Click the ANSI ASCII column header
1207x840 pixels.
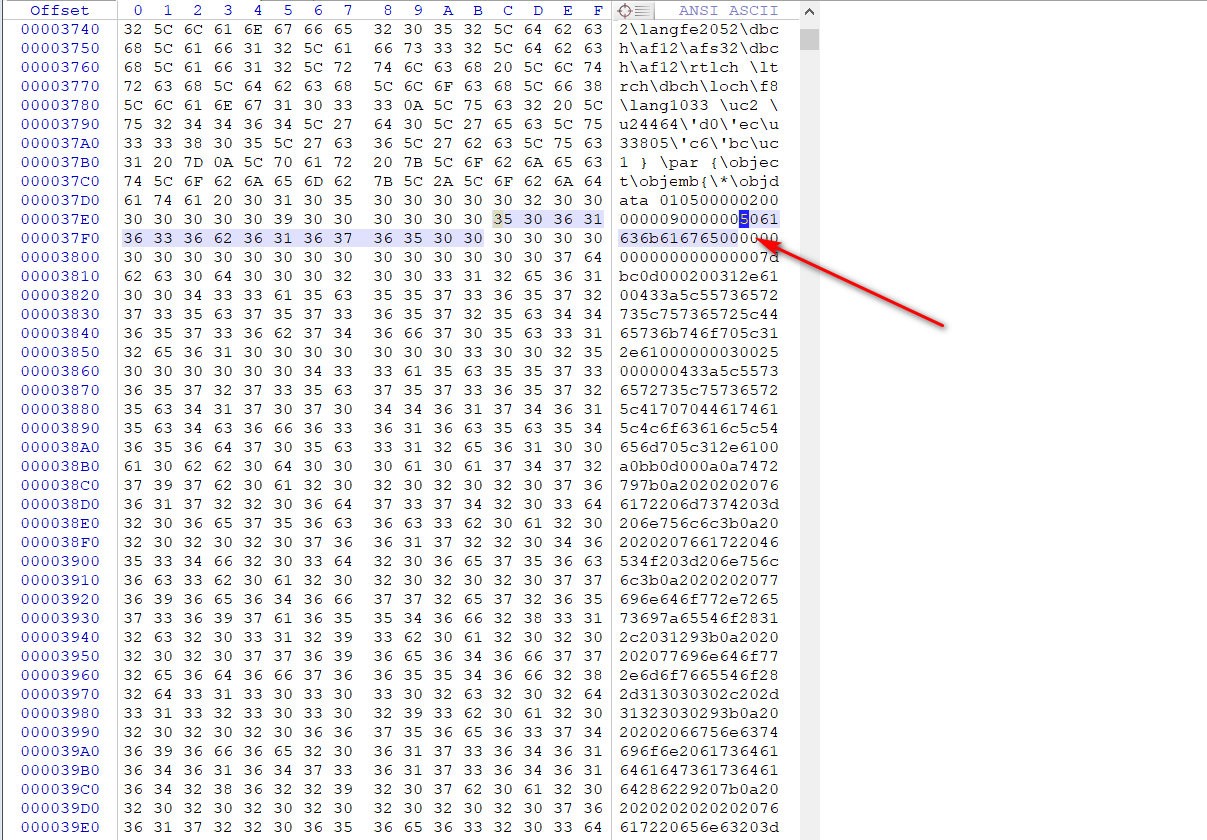727,11
